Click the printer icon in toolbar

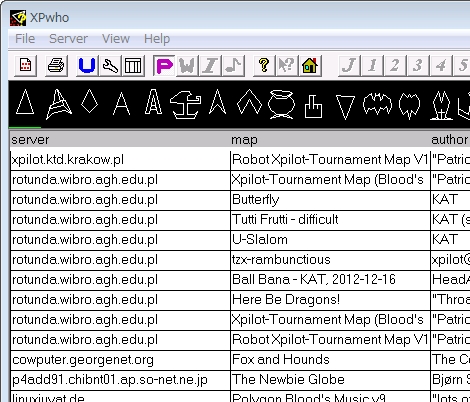click(x=56, y=65)
